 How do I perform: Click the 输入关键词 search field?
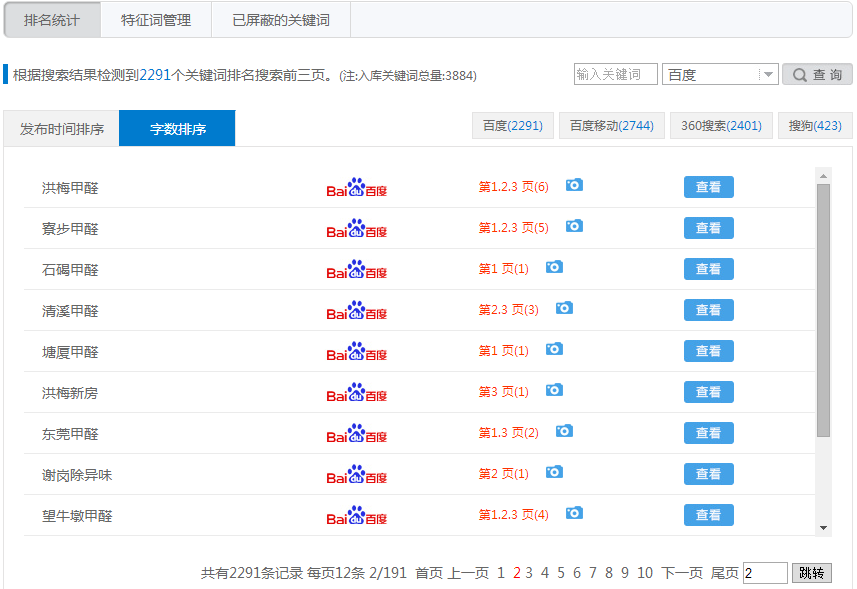[x=615, y=75]
